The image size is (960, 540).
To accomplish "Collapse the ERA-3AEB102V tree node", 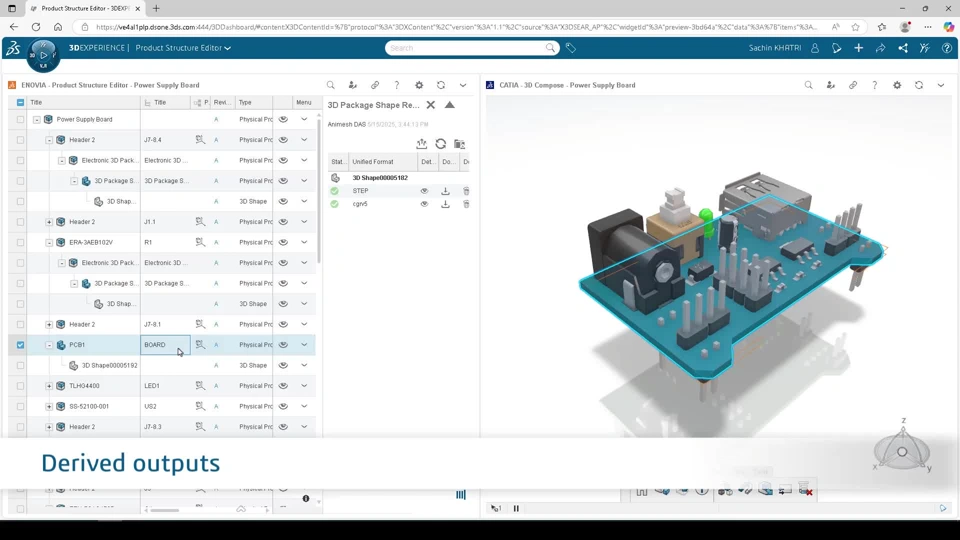I will coord(49,242).
